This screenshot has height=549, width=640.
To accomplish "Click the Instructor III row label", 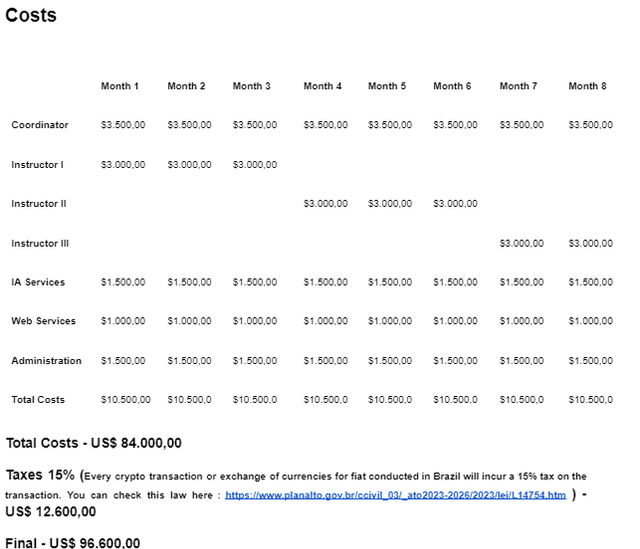I will click(x=40, y=243).
